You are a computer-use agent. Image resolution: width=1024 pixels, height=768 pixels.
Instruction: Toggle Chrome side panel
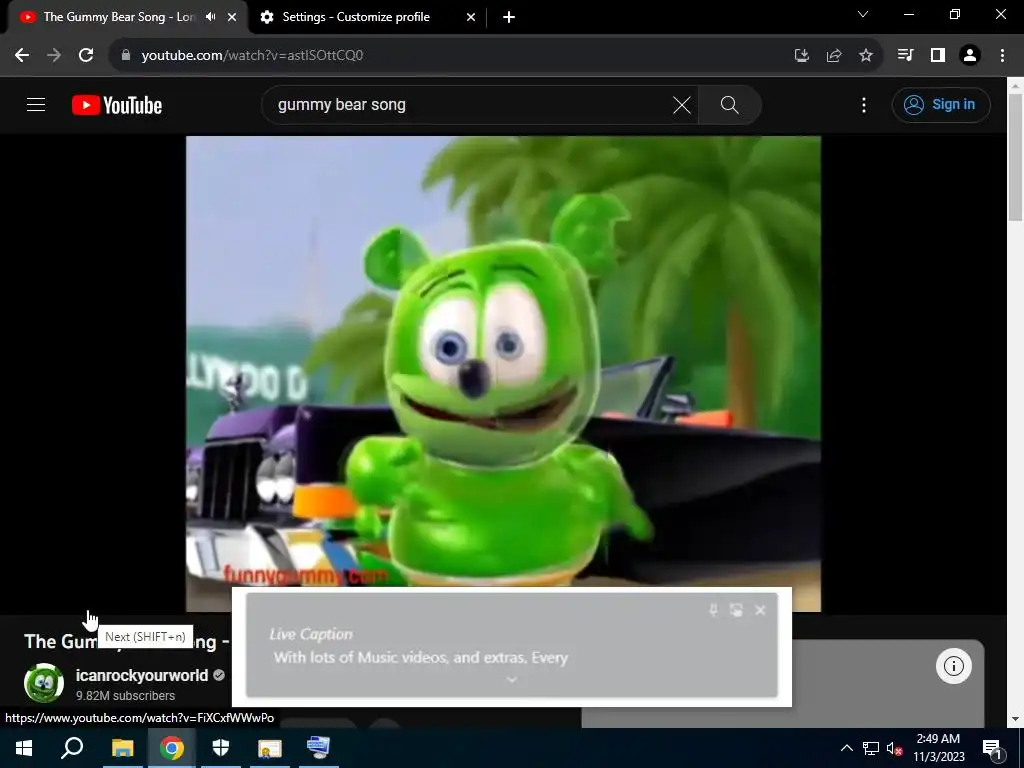938,56
